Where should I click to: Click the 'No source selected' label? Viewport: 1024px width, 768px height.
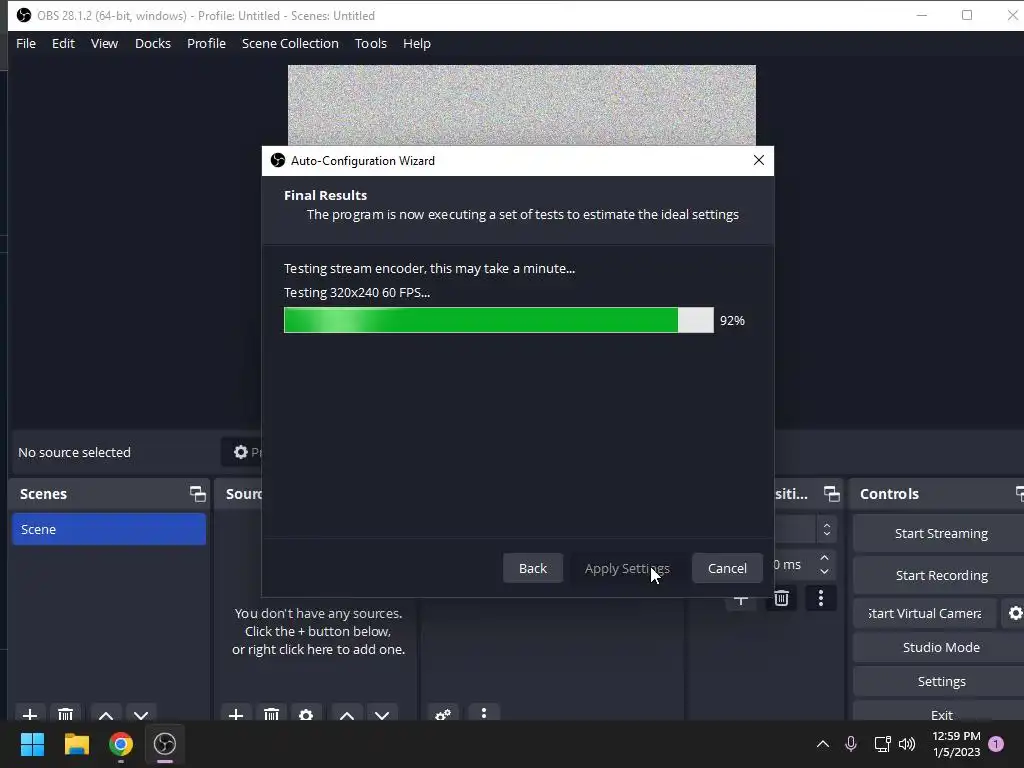(74, 453)
